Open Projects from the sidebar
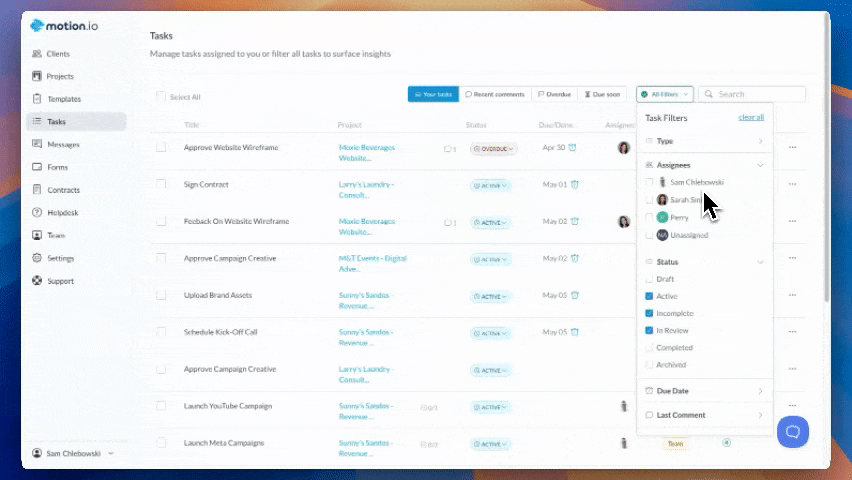852x480 pixels. pyautogui.click(x=53, y=76)
